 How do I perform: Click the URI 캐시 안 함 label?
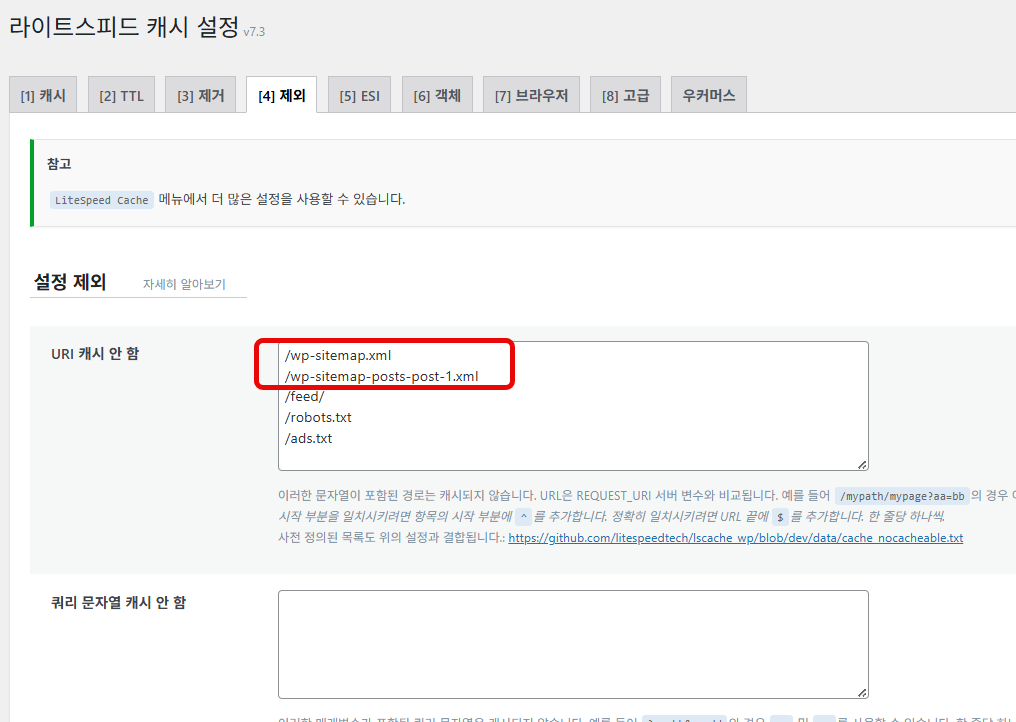click(95, 353)
